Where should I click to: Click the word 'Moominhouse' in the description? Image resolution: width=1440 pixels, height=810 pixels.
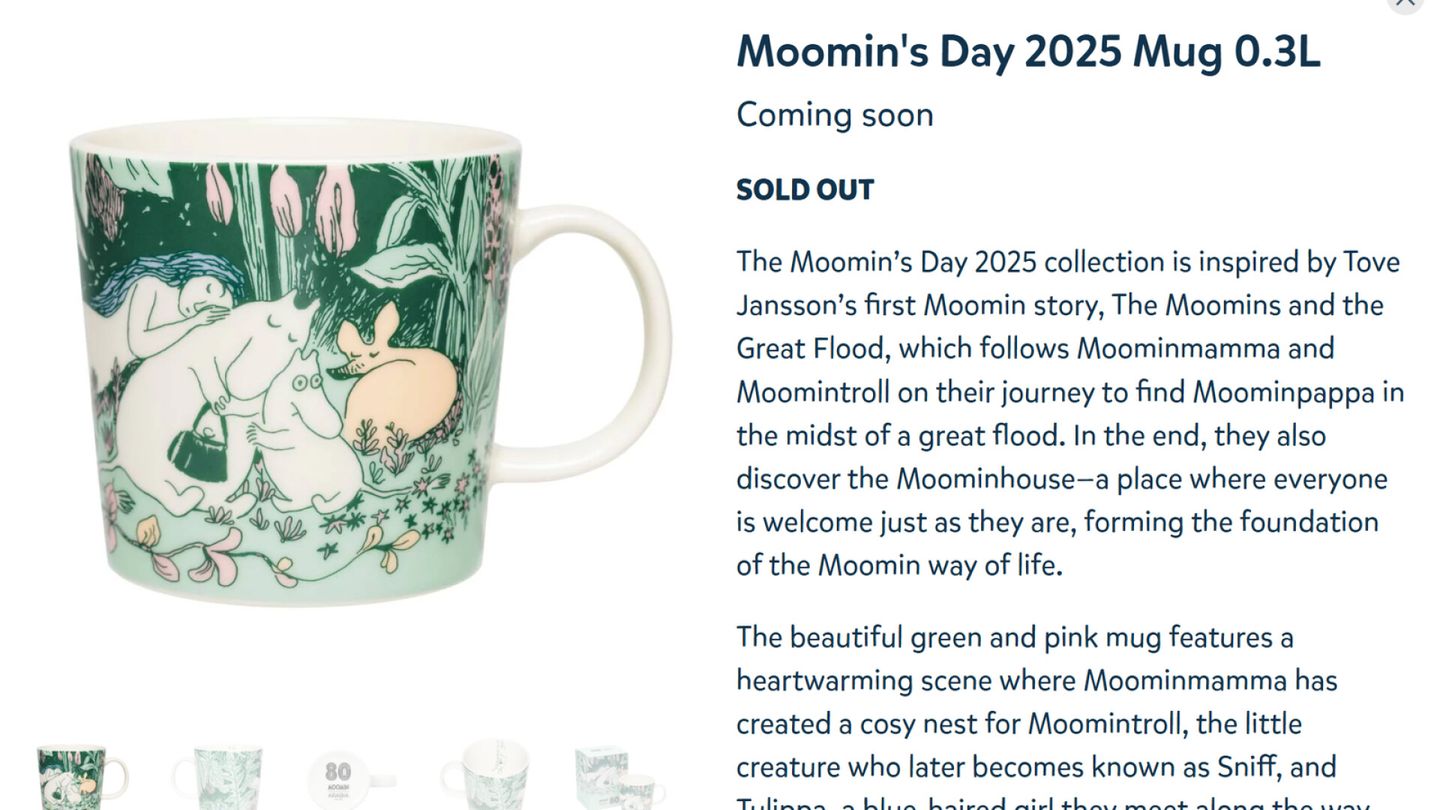coord(985,479)
